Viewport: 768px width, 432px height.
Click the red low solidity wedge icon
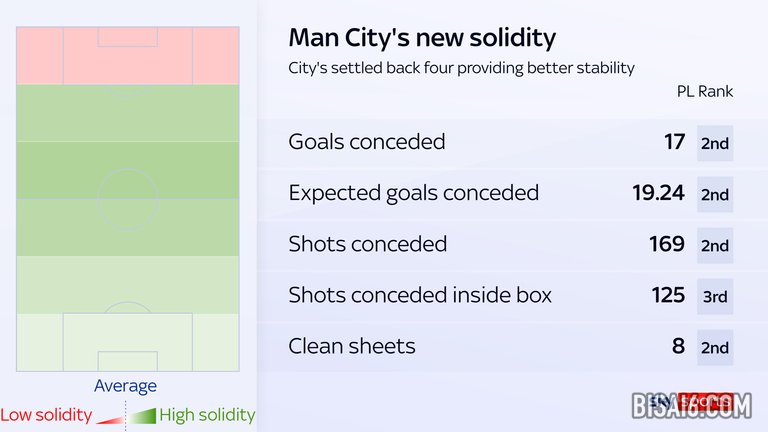point(109,419)
